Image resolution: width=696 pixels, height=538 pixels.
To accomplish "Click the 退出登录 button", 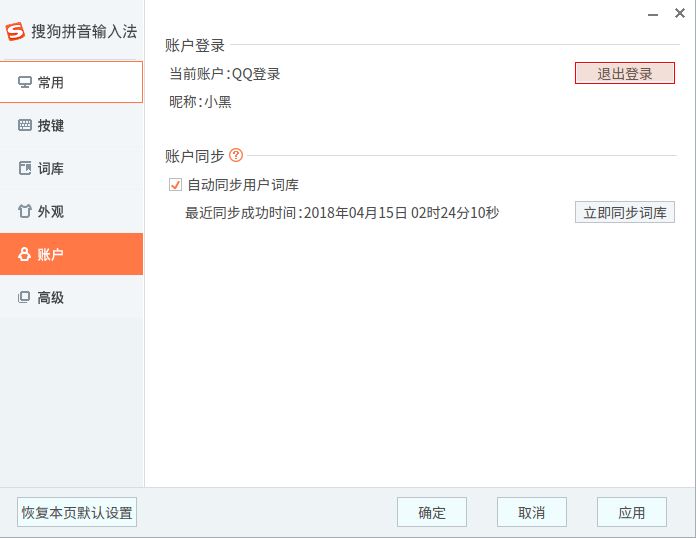I will (625, 73).
